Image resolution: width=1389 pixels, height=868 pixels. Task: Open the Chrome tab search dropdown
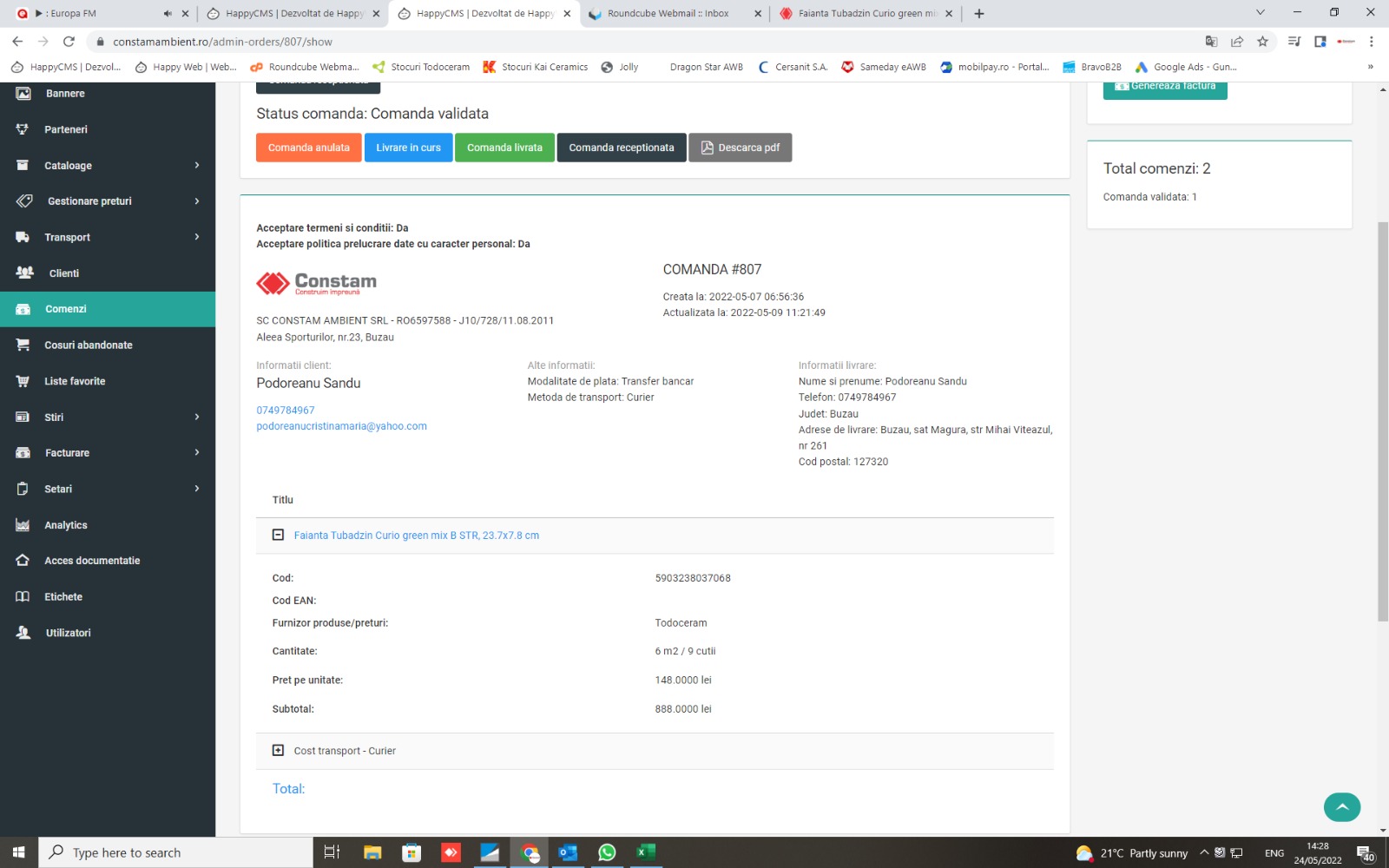pos(1260,13)
